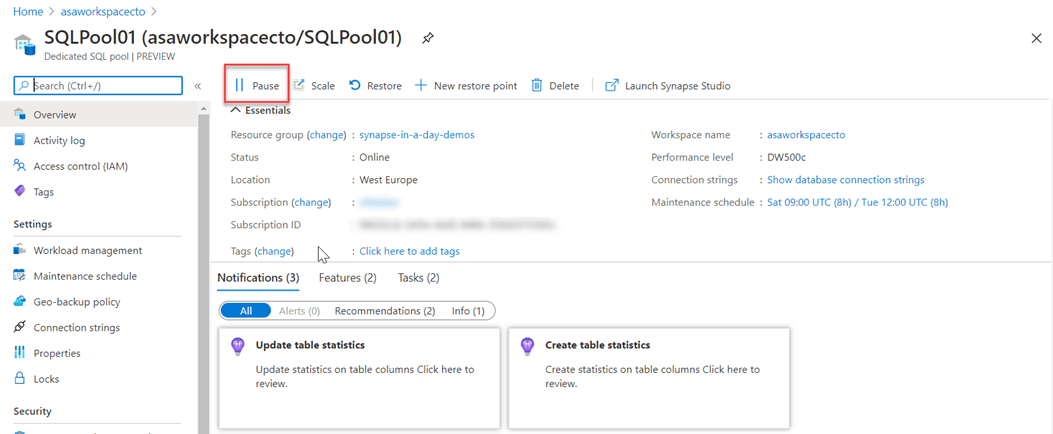
Task: Open the Scale option
Action: pyautogui.click(x=314, y=86)
